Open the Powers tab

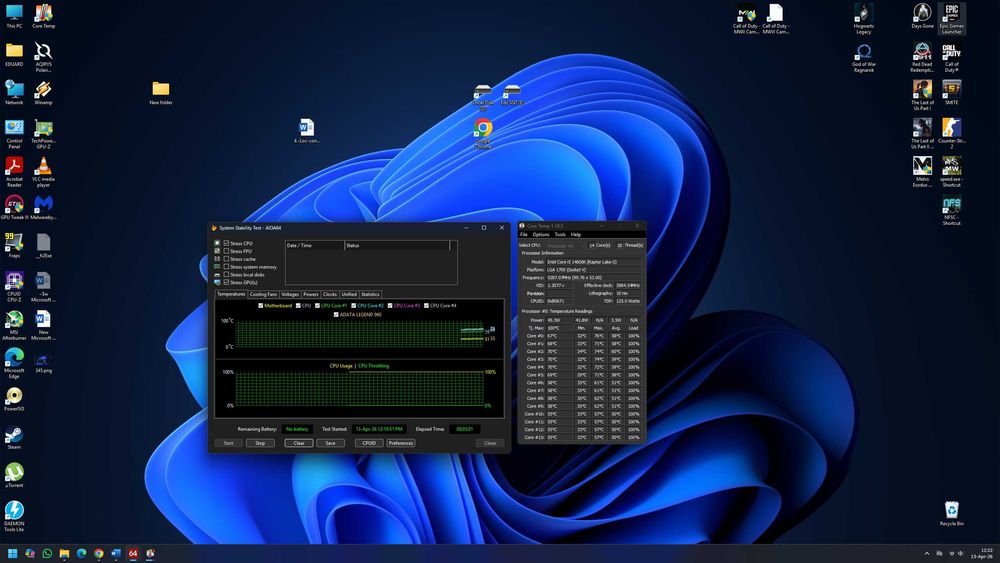pyautogui.click(x=311, y=295)
